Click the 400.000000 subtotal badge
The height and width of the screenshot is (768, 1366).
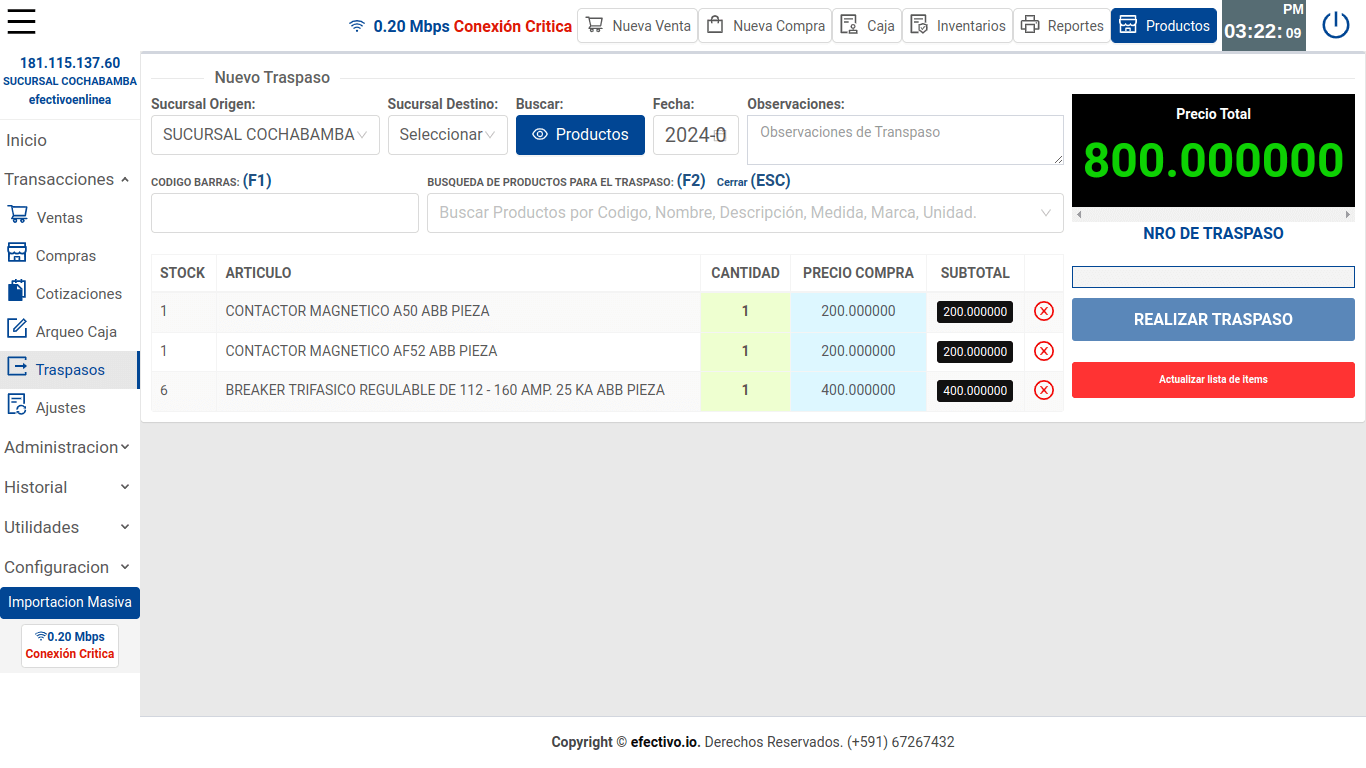point(975,391)
